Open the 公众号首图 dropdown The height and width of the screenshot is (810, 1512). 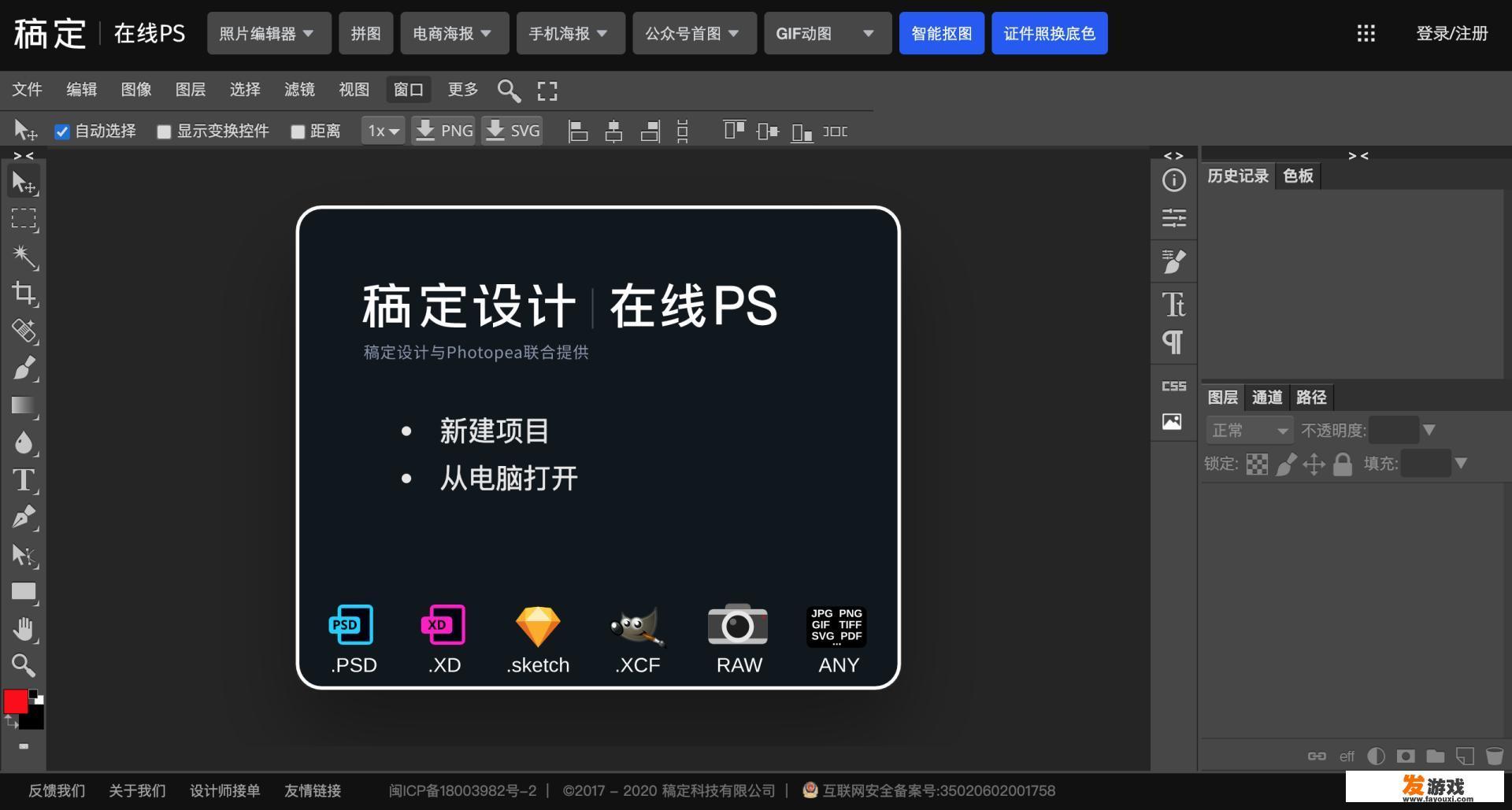tap(694, 33)
